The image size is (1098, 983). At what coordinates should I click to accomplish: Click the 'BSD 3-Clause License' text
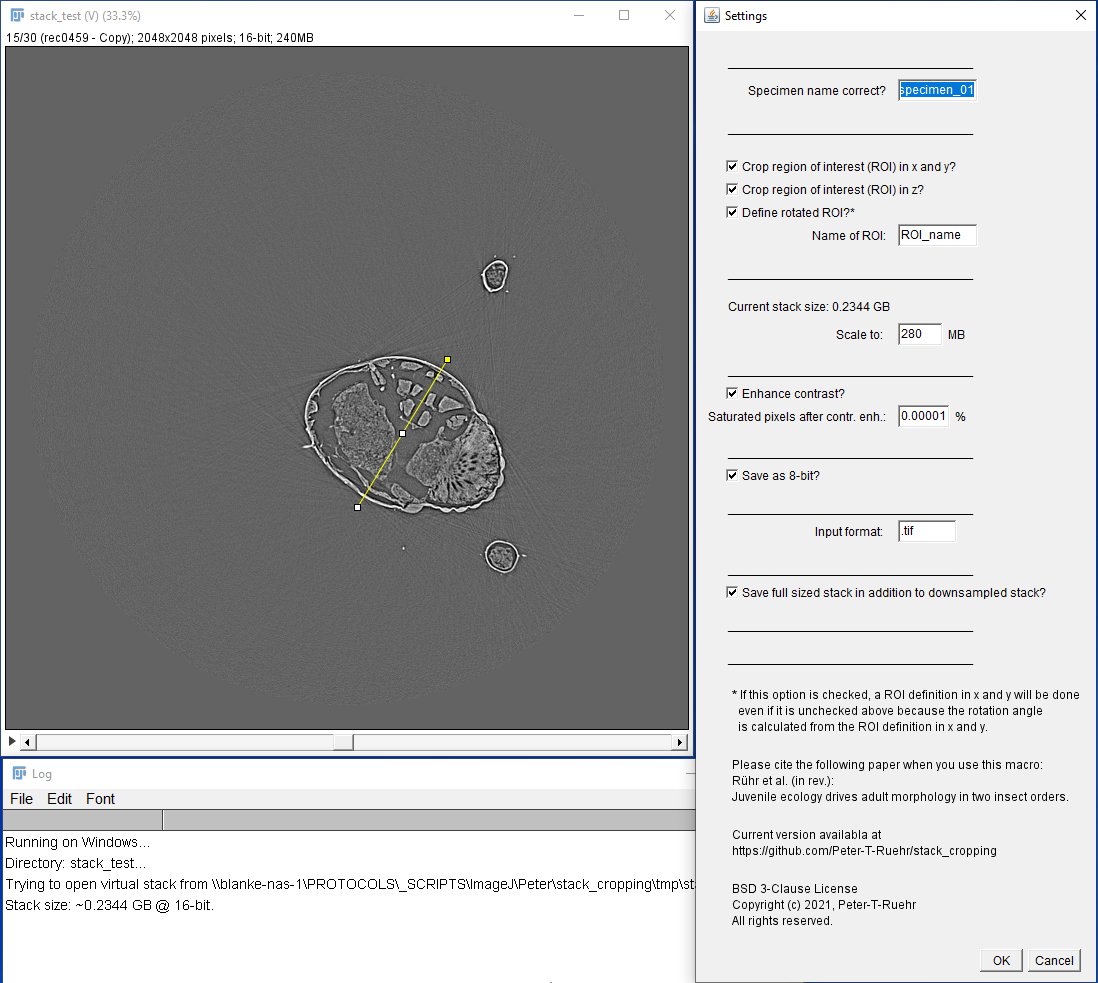pyautogui.click(x=795, y=888)
